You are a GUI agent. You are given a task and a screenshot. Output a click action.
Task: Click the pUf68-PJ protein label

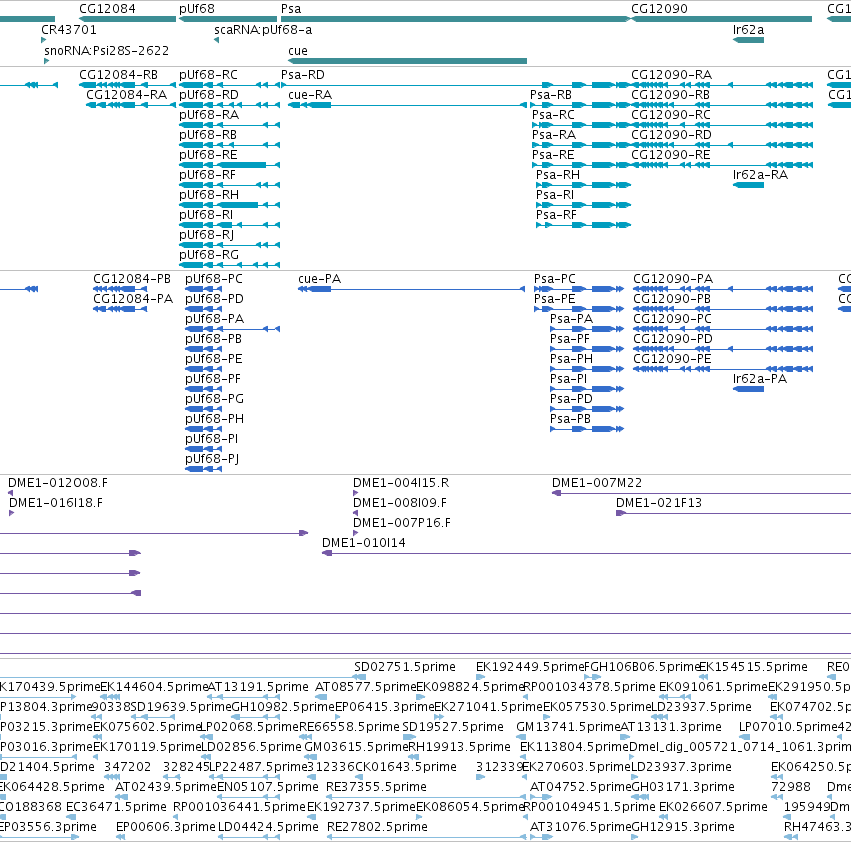pos(212,459)
